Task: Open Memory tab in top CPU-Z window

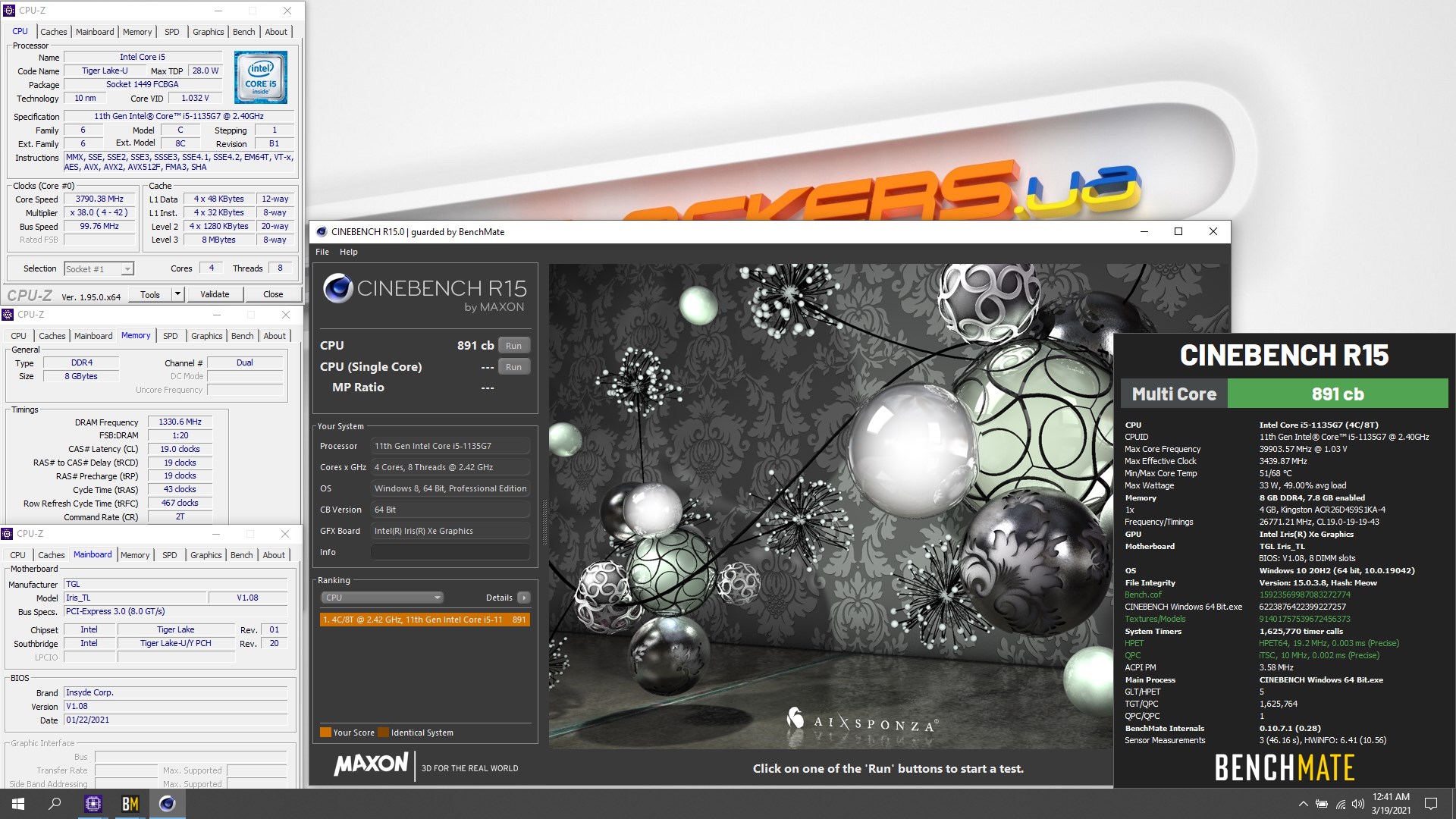Action: [x=137, y=32]
